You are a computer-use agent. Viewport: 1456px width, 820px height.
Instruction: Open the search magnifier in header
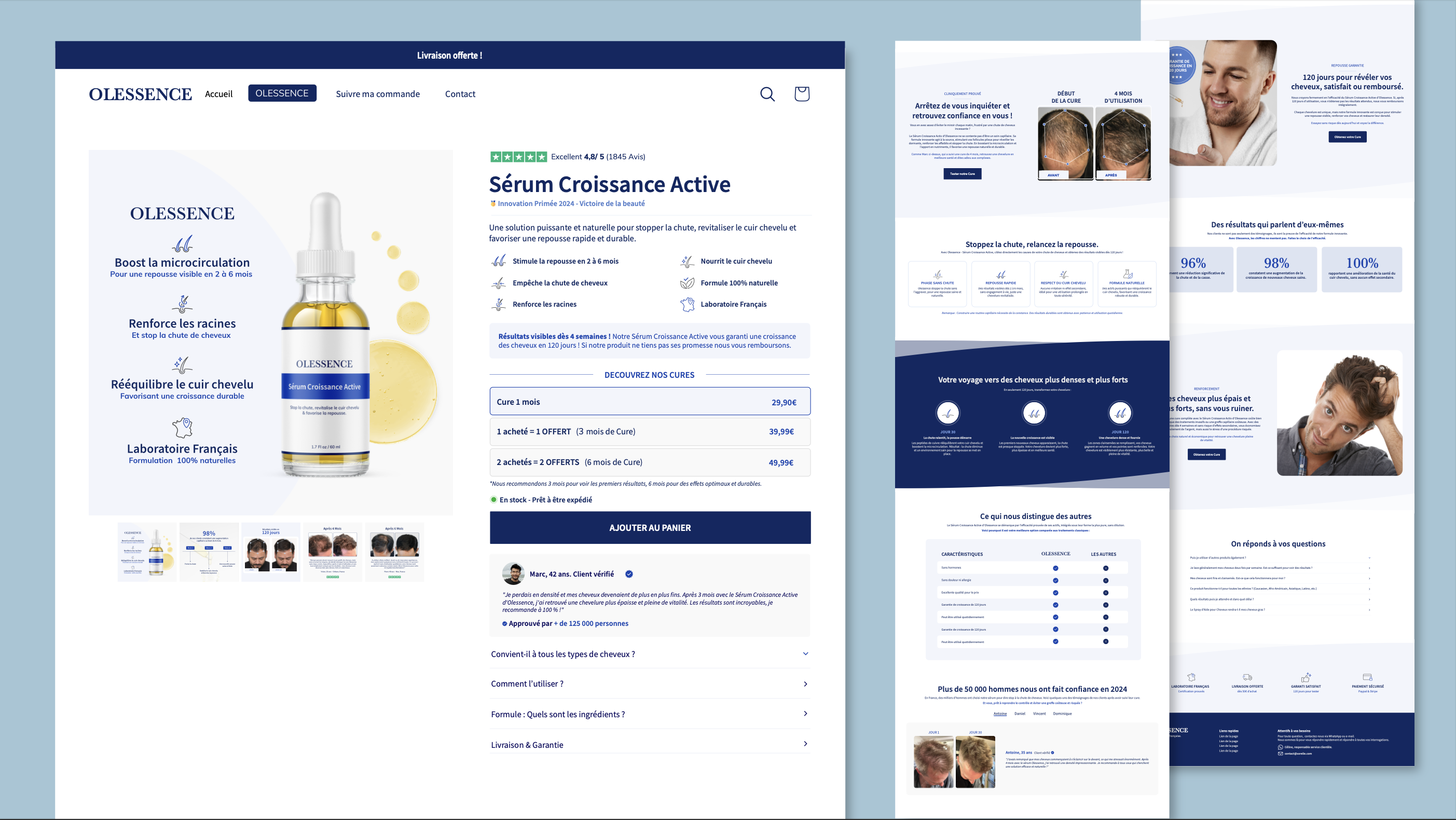tap(767, 94)
